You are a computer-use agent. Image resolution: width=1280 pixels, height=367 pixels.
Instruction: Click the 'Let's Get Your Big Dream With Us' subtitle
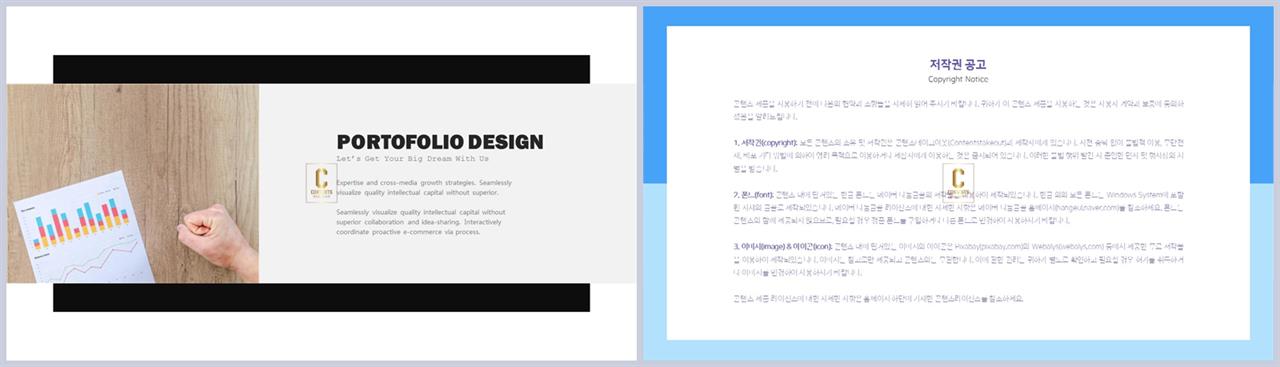click(x=412, y=159)
